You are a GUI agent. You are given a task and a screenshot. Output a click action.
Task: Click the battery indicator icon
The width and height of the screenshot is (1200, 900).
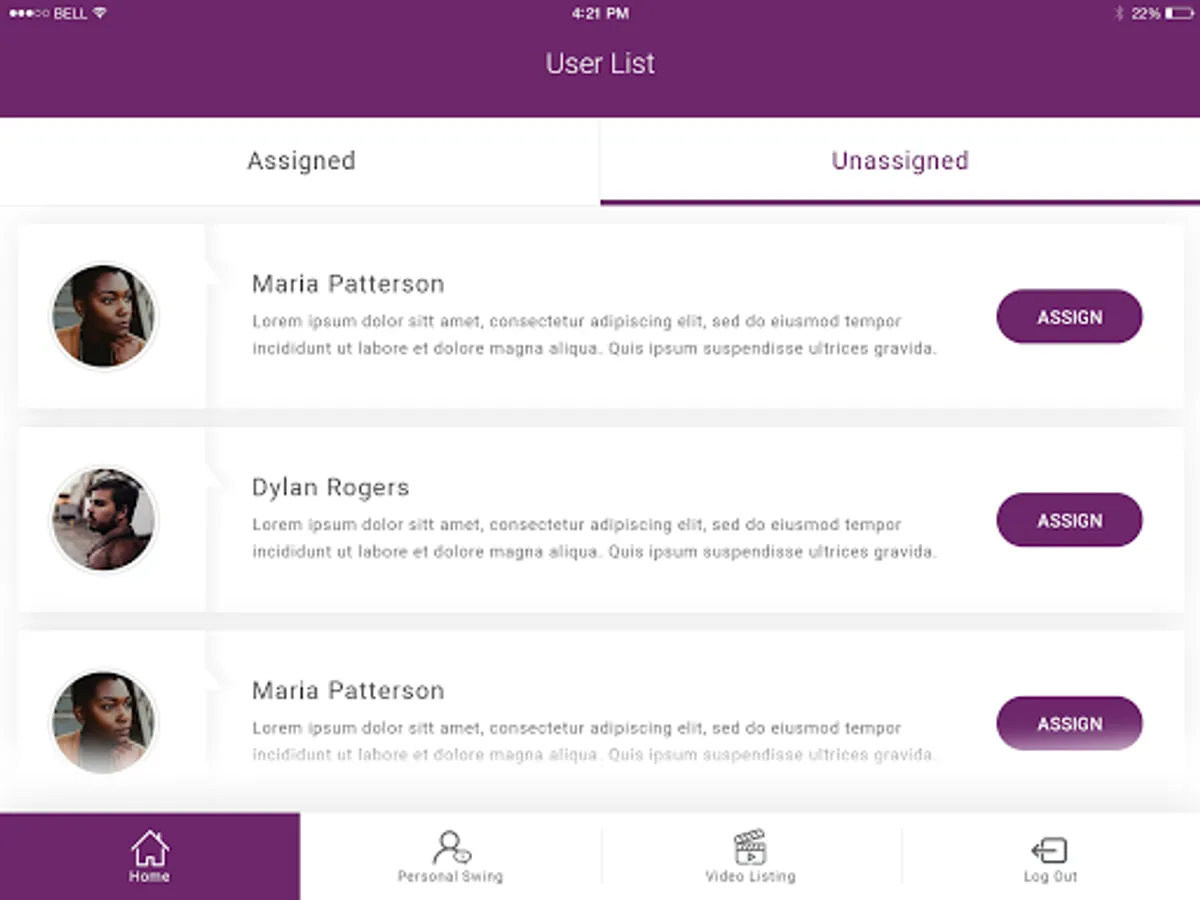pyautogui.click(x=1179, y=14)
